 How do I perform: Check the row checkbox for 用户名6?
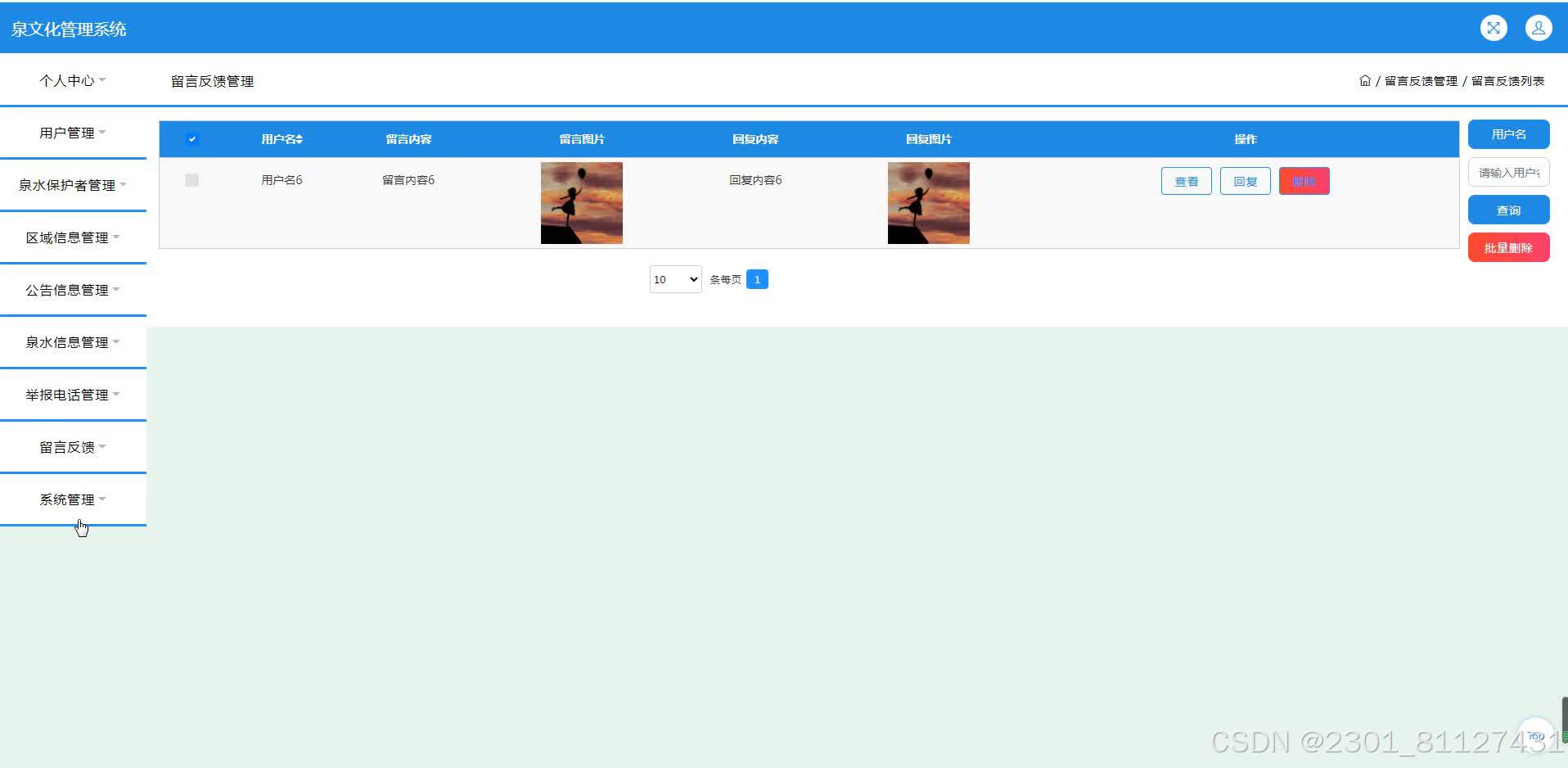[191, 180]
